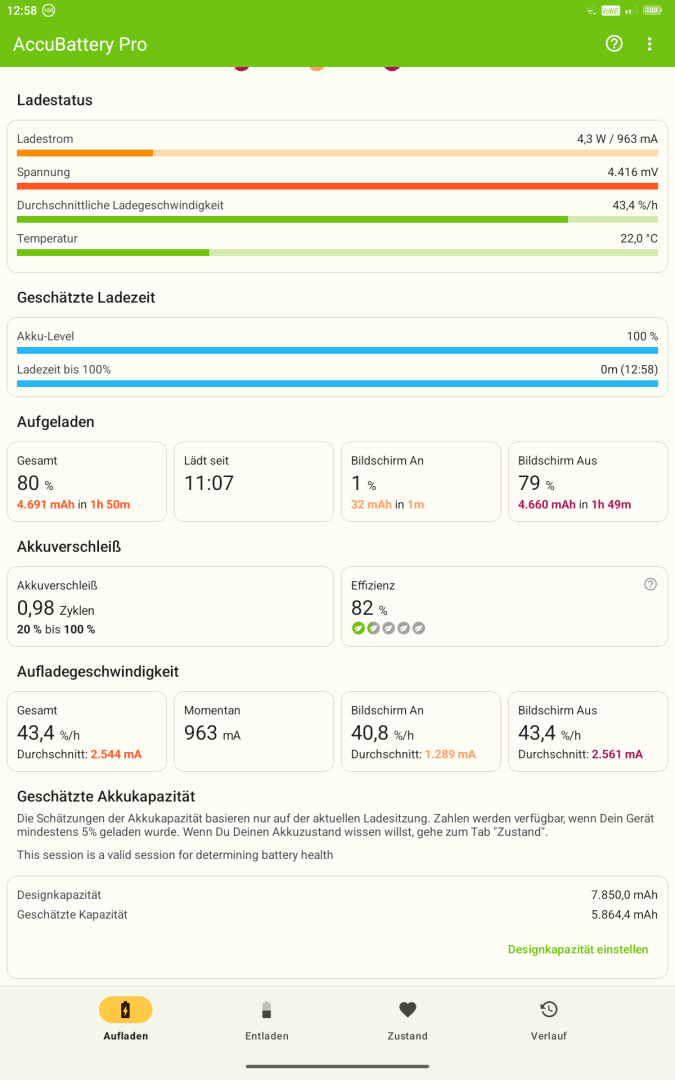The height and width of the screenshot is (1080, 675).
Task: Open the Akkuverschleiß Zyklen card
Action: point(170,607)
